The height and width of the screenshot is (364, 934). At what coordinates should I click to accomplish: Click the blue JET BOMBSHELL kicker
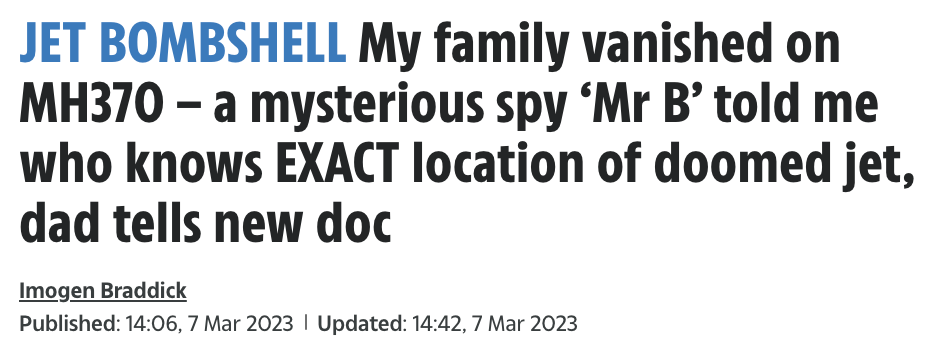coord(183,43)
